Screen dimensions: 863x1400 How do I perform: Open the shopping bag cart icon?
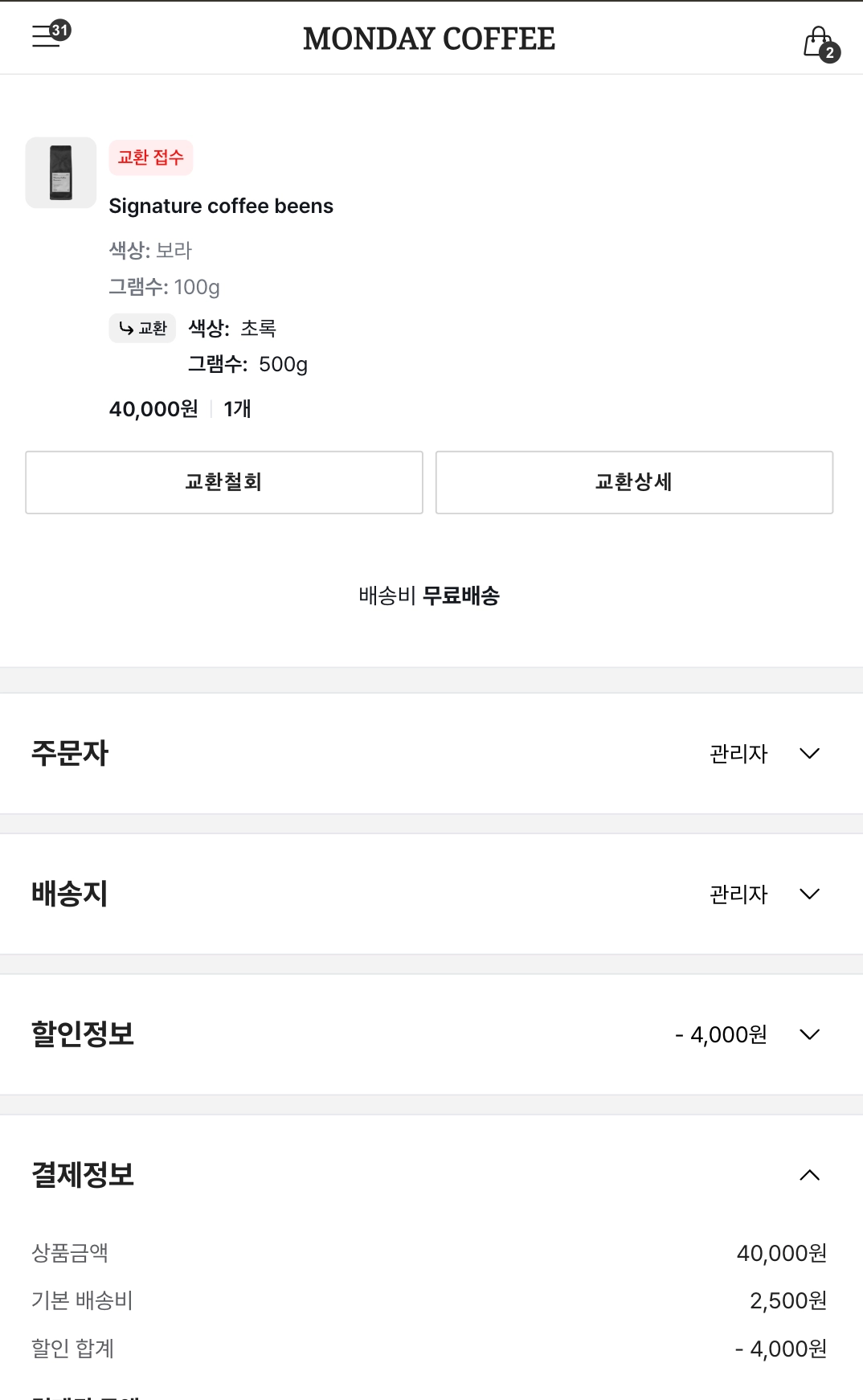(x=817, y=40)
